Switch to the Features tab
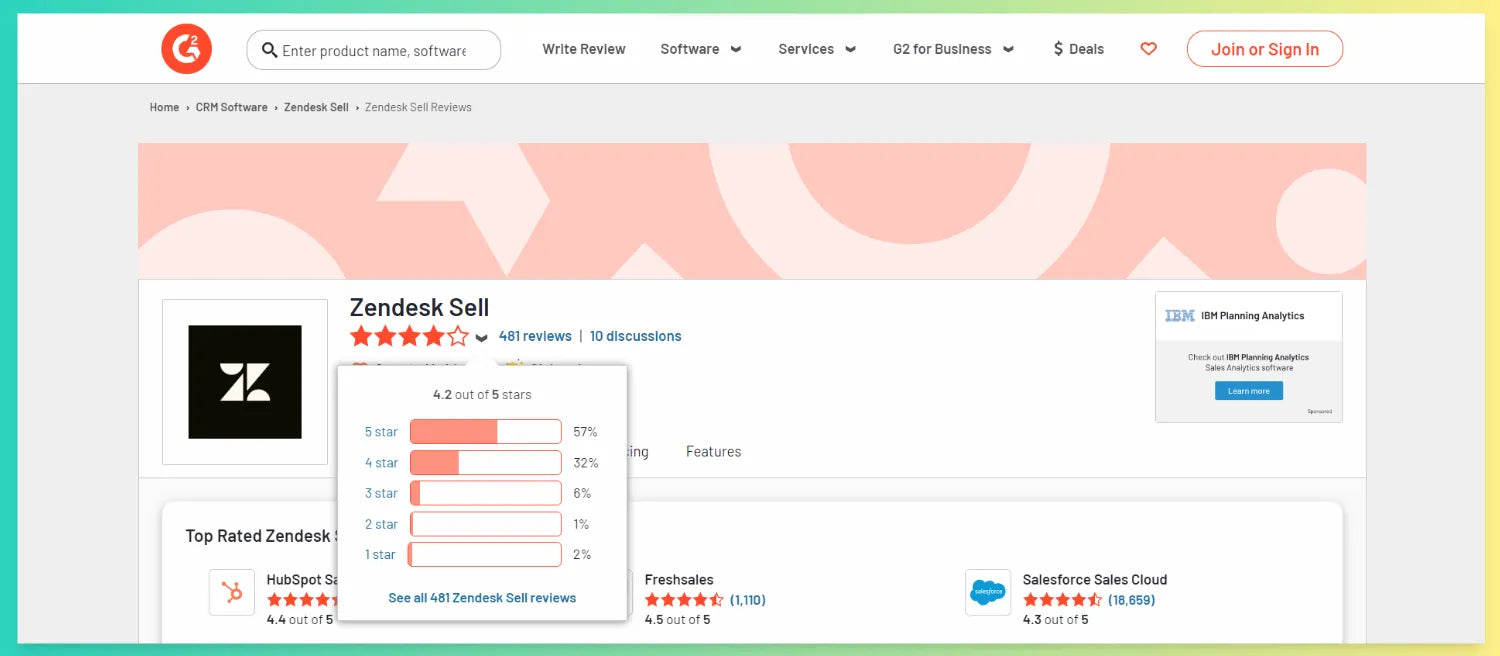 714,452
